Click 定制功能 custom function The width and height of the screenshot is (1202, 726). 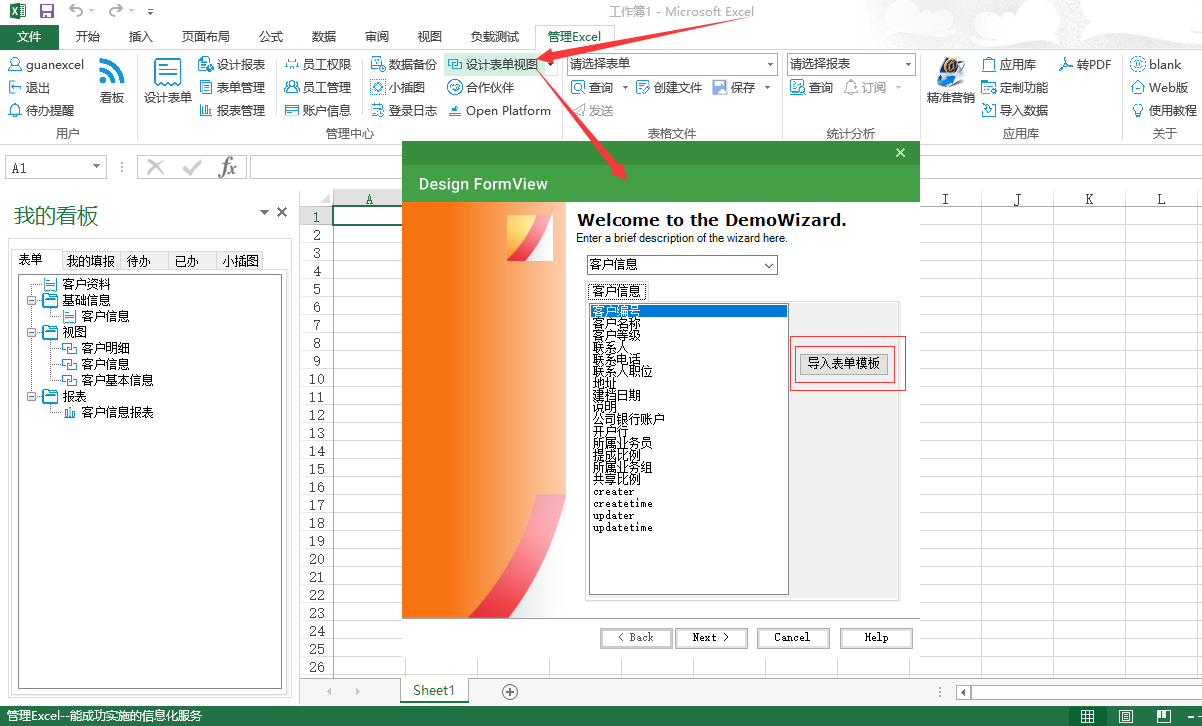(1015, 87)
